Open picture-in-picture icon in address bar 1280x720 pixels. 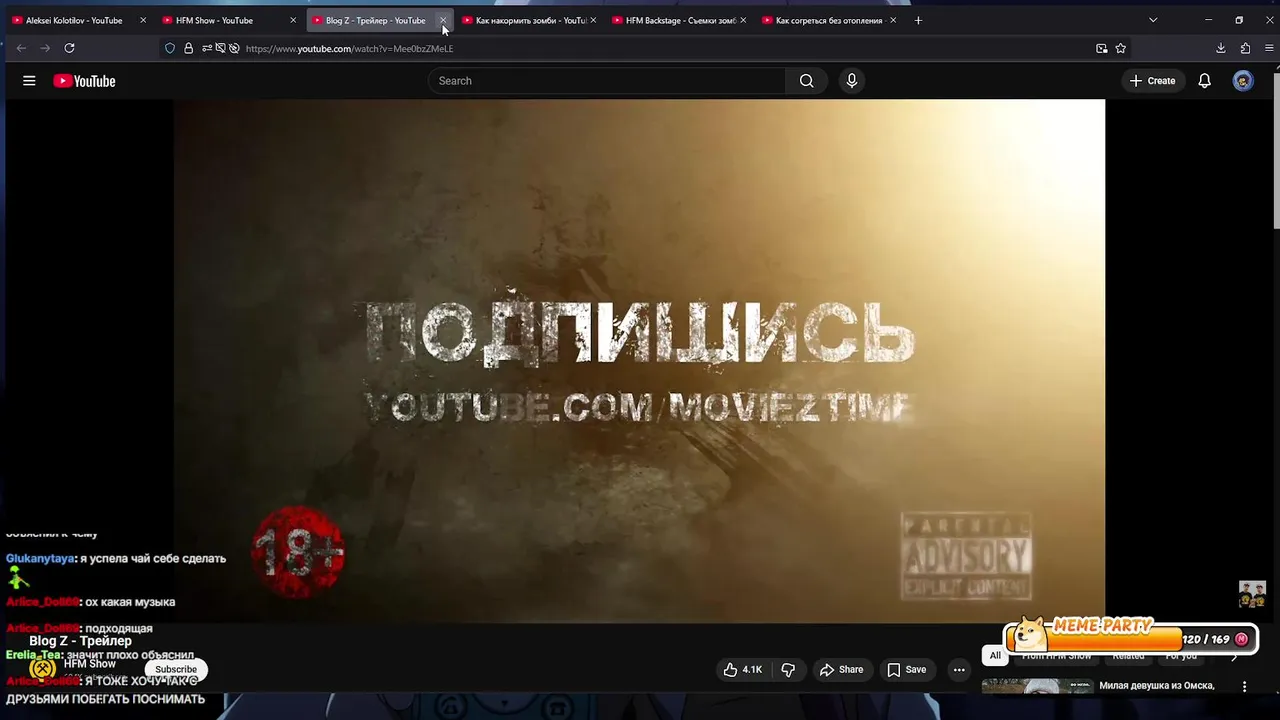point(1101,48)
